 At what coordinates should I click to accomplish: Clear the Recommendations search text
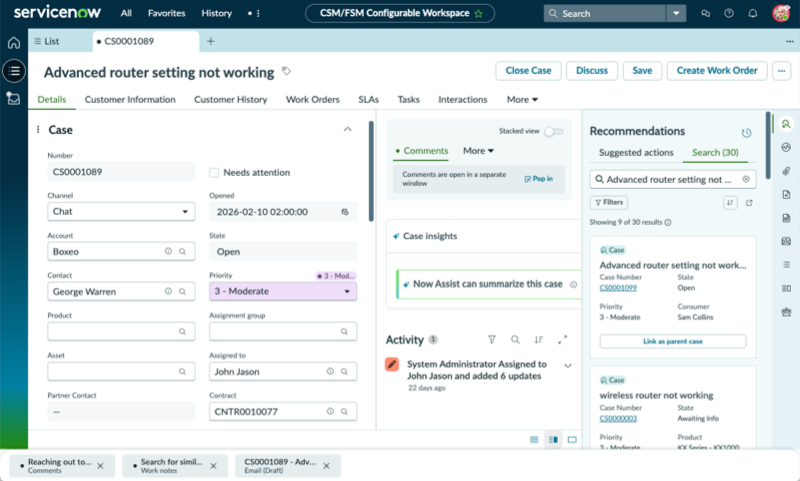coord(746,179)
